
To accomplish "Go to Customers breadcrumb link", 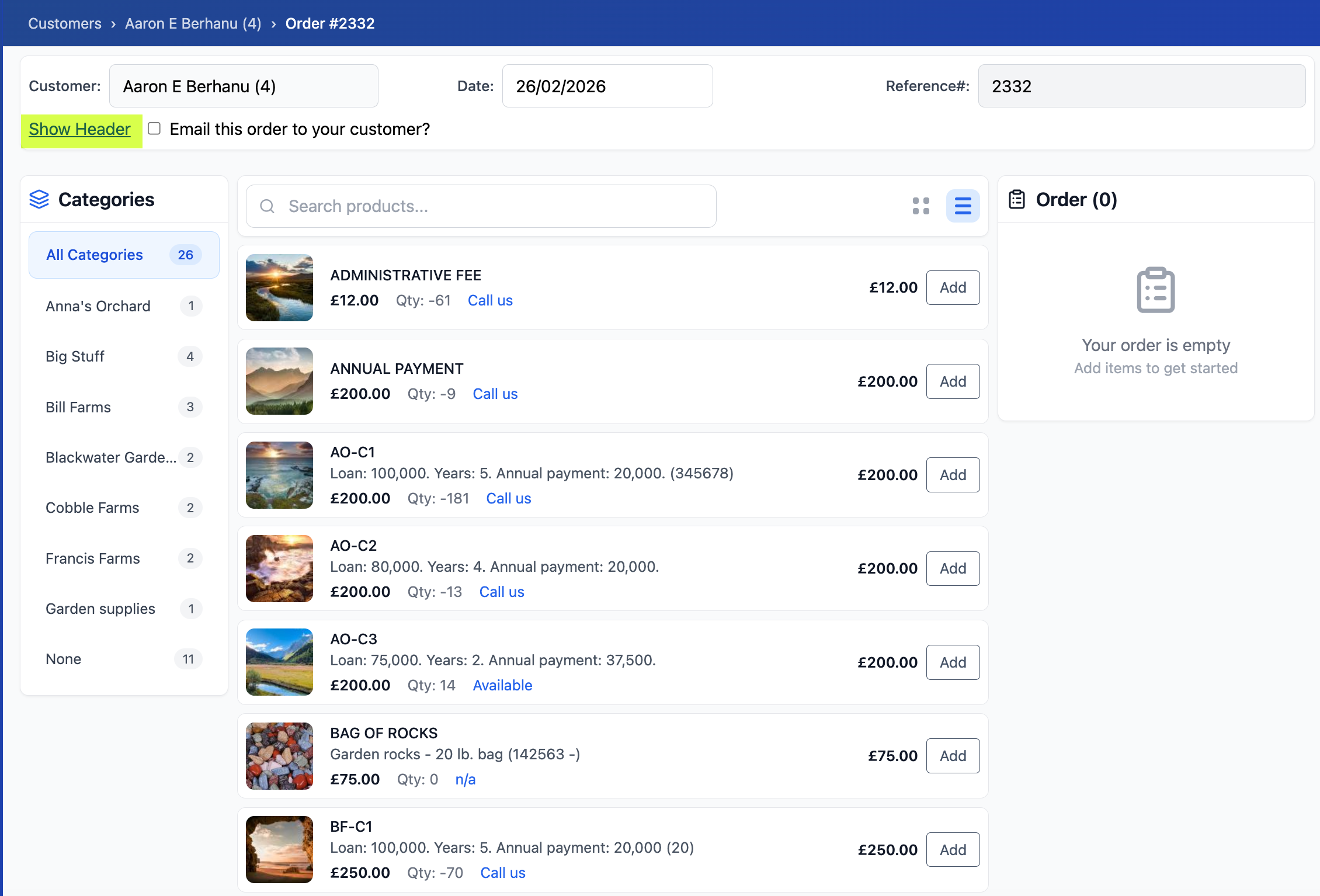I will [65, 23].
